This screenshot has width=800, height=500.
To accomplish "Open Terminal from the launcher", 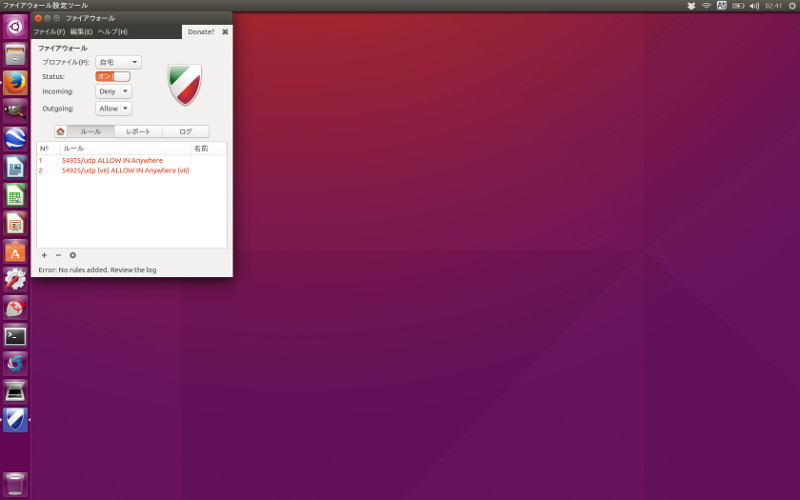I will 15,336.
